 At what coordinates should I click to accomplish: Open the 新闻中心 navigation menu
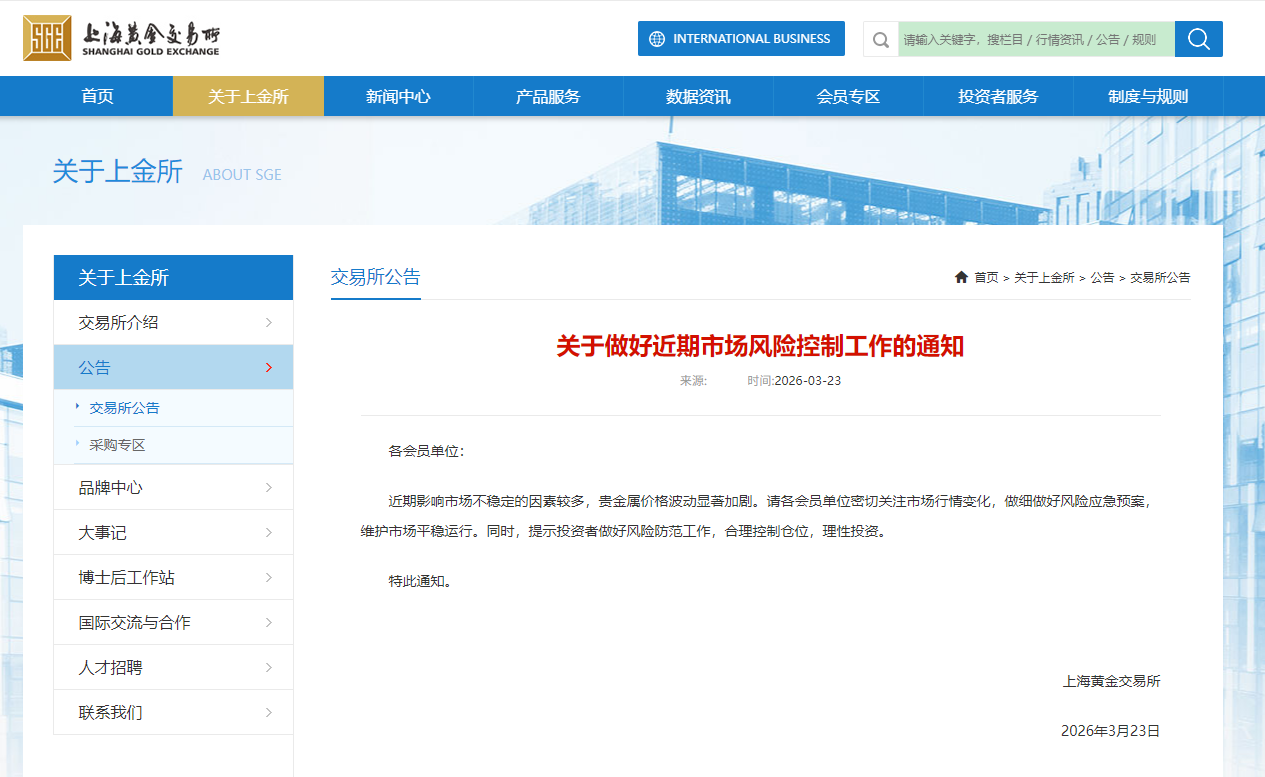pos(398,96)
